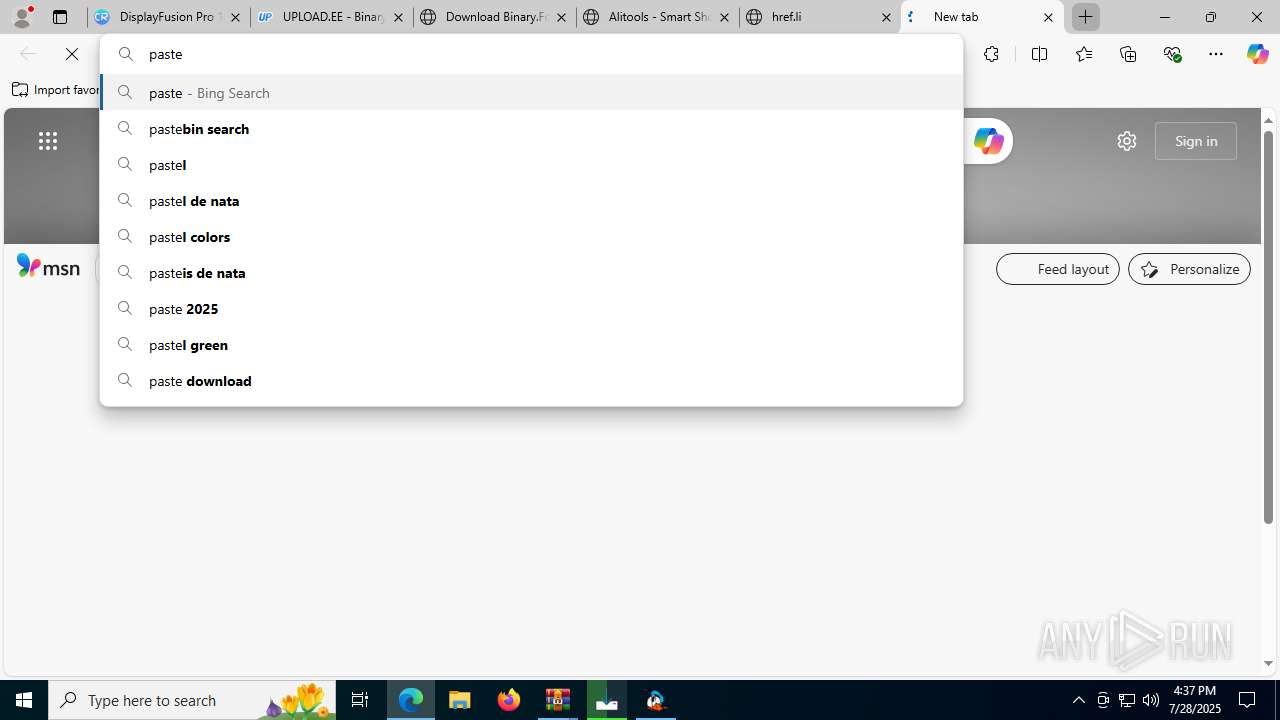Open the msn logo link
Screen dimensions: 1280x720
[48, 267]
